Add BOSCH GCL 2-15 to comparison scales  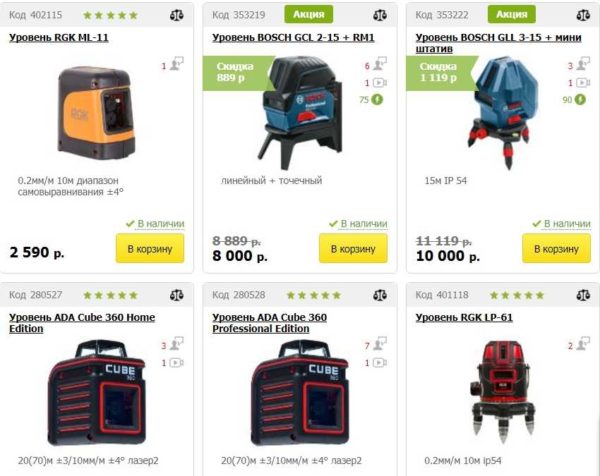380,15
